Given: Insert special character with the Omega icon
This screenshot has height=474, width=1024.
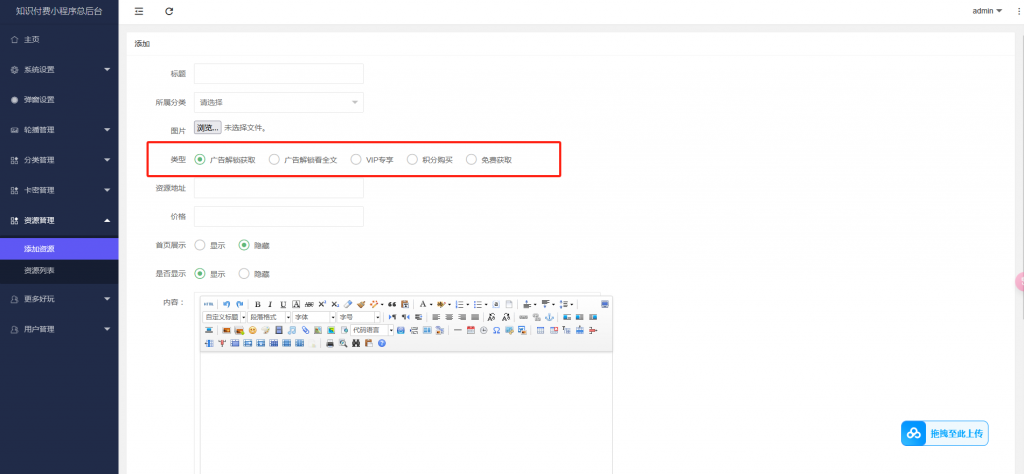Looking at the screenshot, I should coord(497,330).
